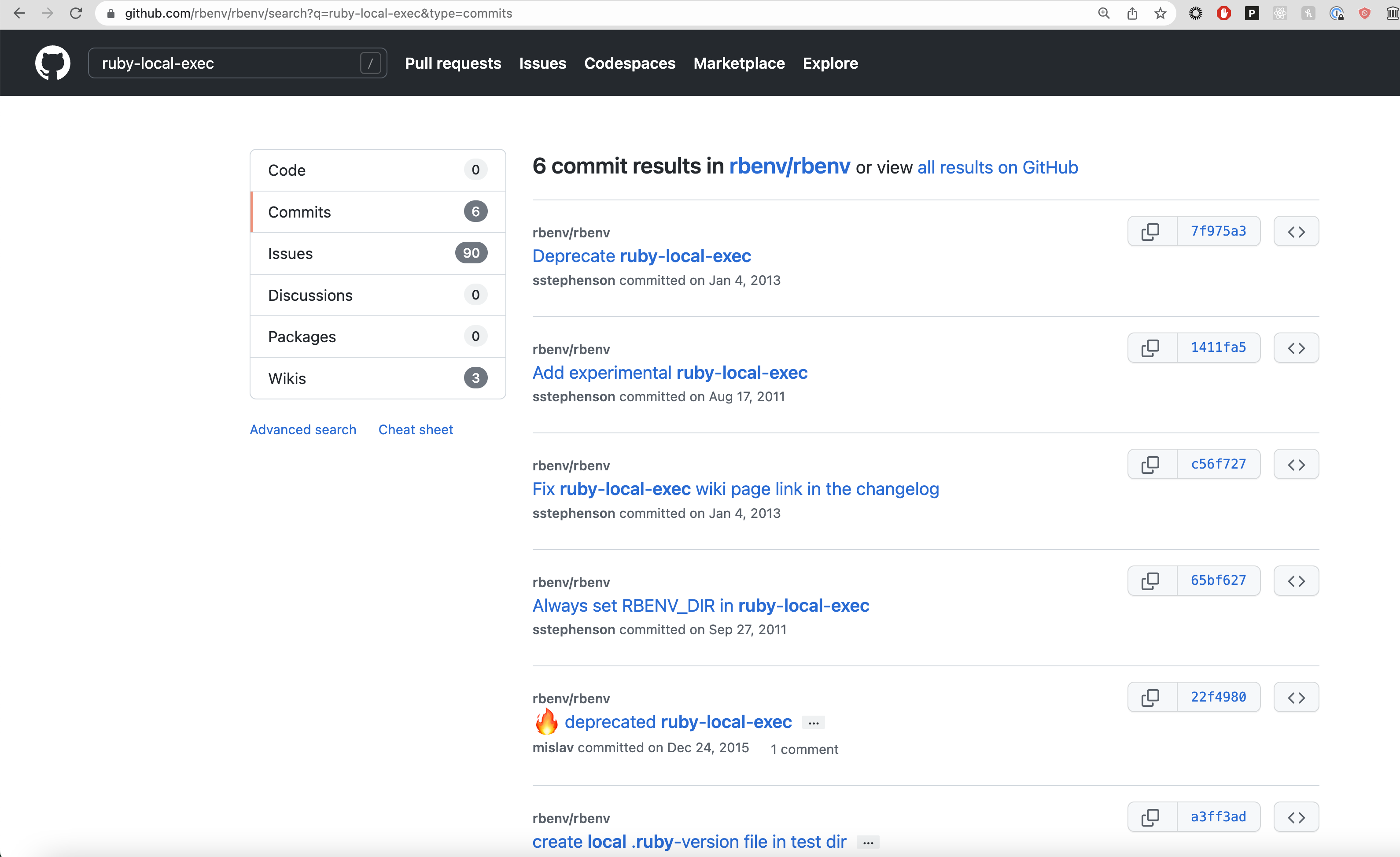This screenshot has height=857, width=1400.
Task: Expand the deprecated ruby-local-exec commit message
Action: click(x=814, y=723)
